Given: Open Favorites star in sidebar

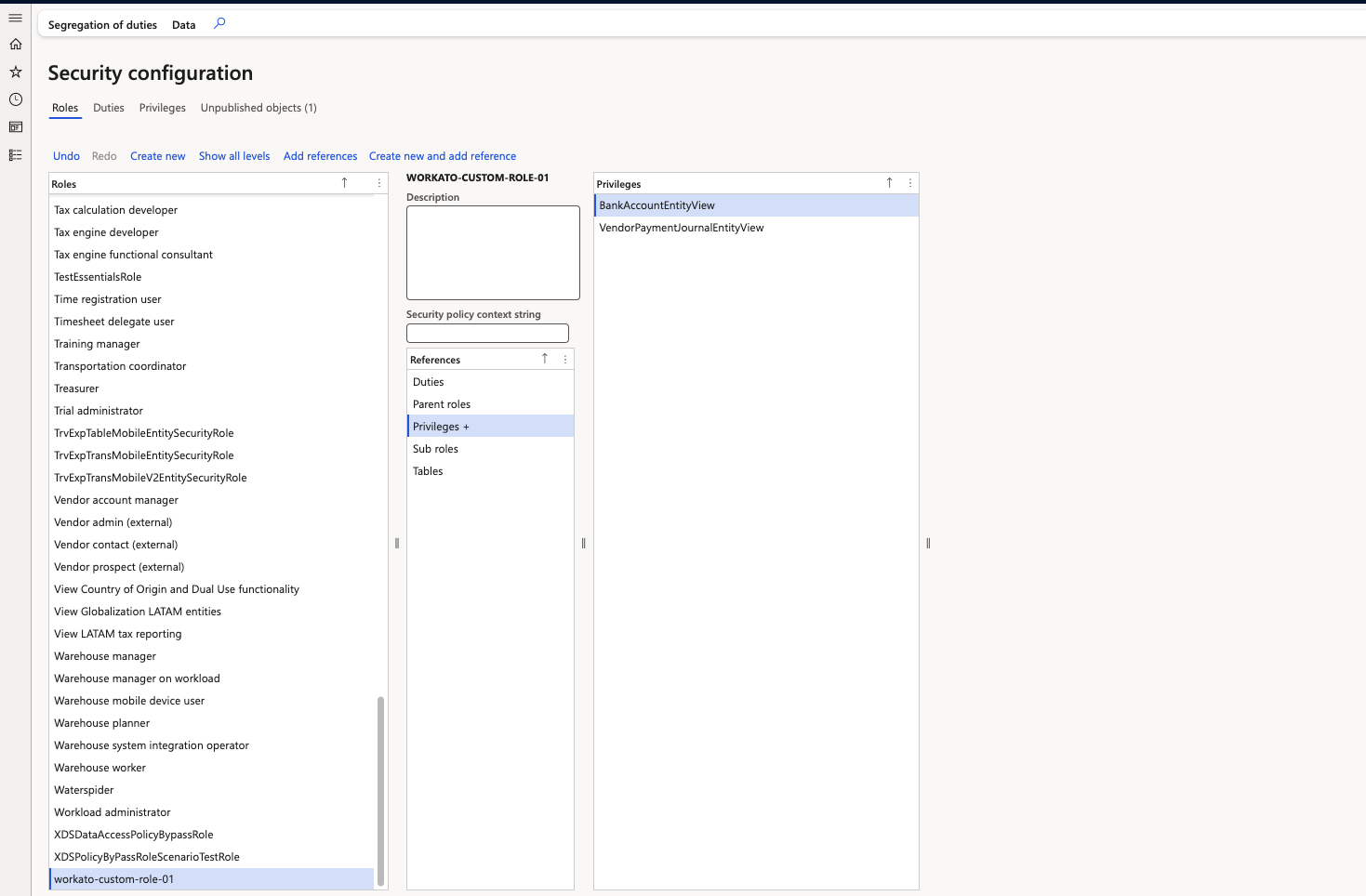Looking at the screenshot, I should coord(15,72).
